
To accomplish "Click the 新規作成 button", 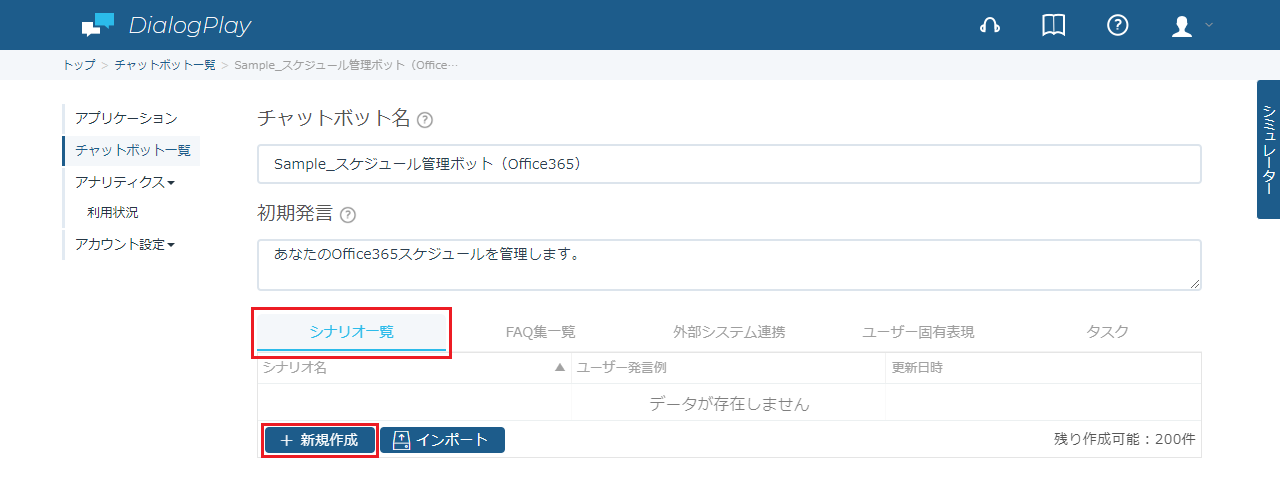I will (320, 440).
